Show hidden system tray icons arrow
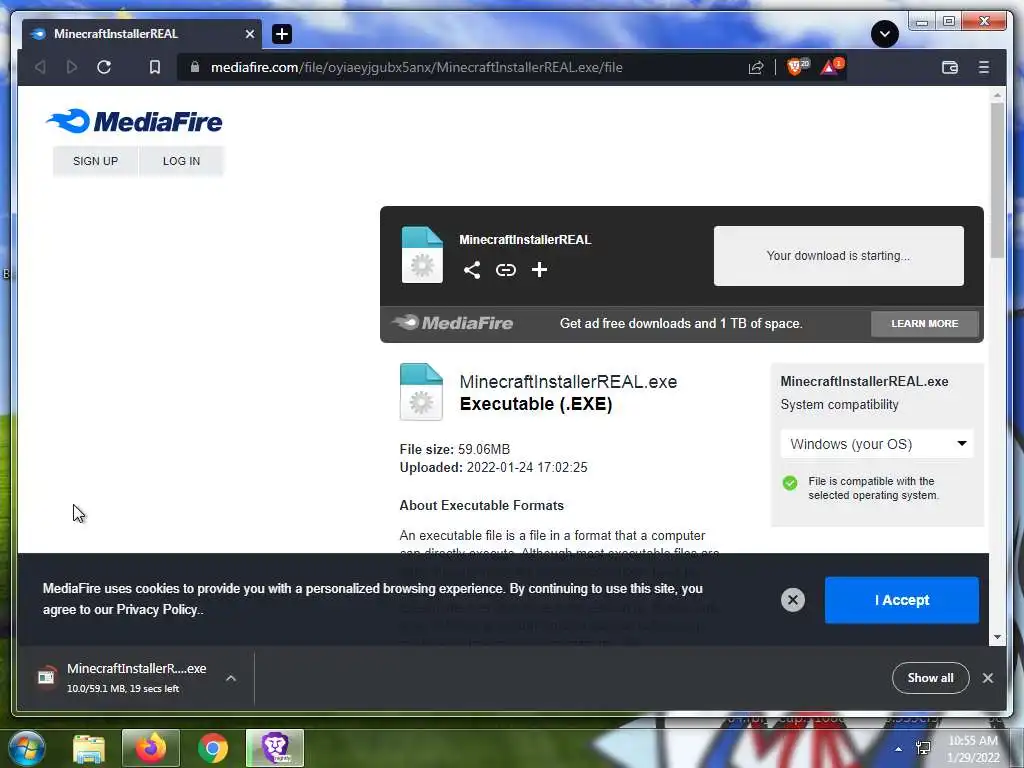 (899, 749)
